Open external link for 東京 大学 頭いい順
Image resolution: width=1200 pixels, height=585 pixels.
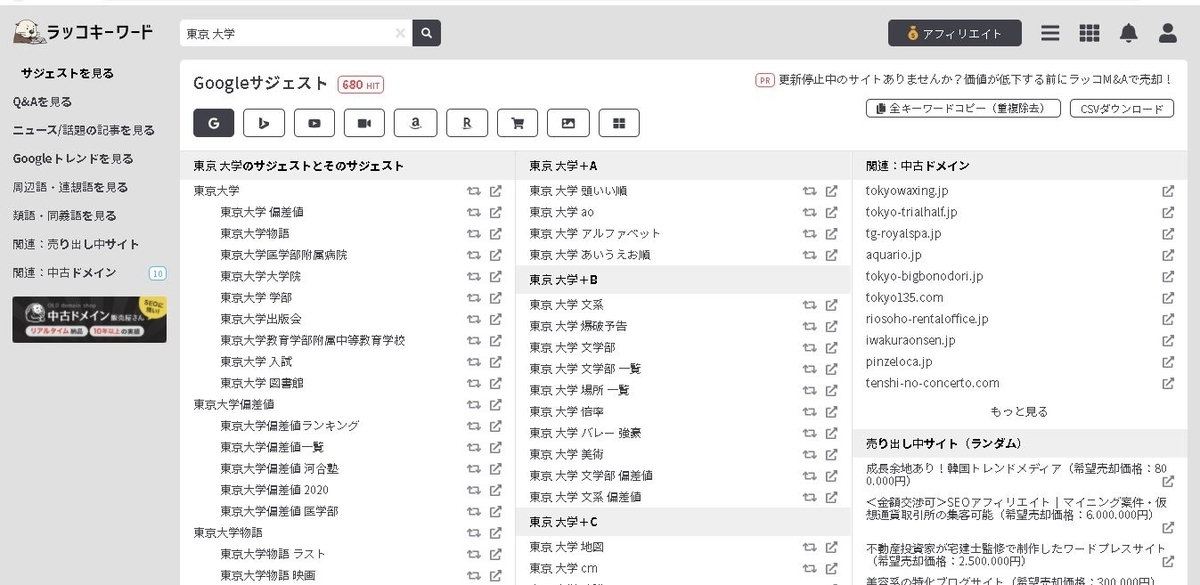[831, 191]
